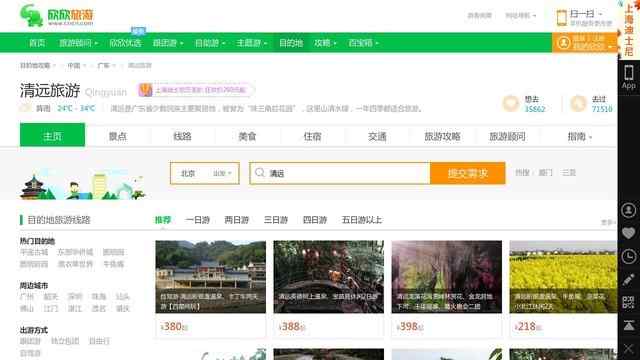Open the App phone icon in sidebar
This screenshot has width=640, height=360.
click(x=629, y=77)
